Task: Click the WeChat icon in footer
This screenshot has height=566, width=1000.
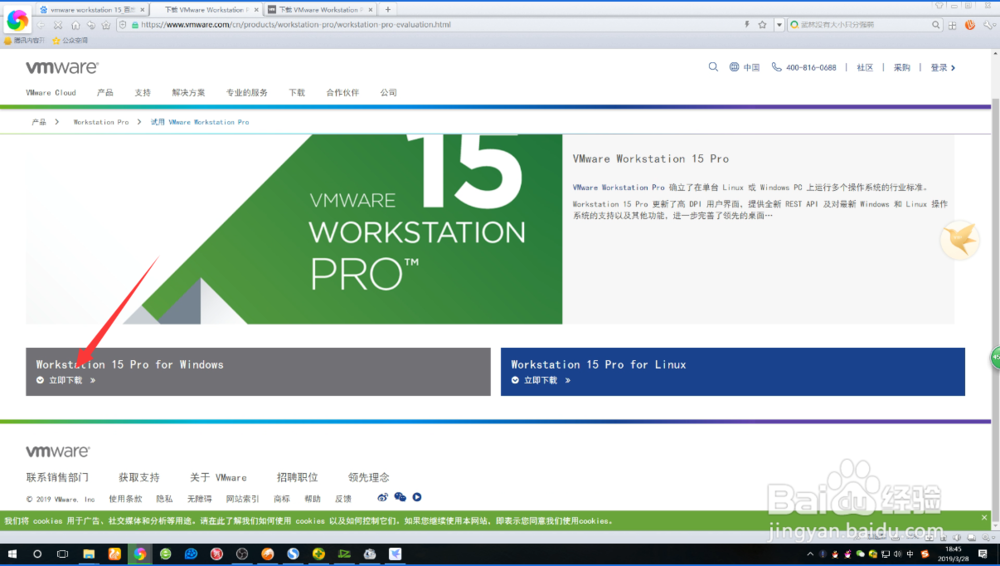Action: pos(400,497)
